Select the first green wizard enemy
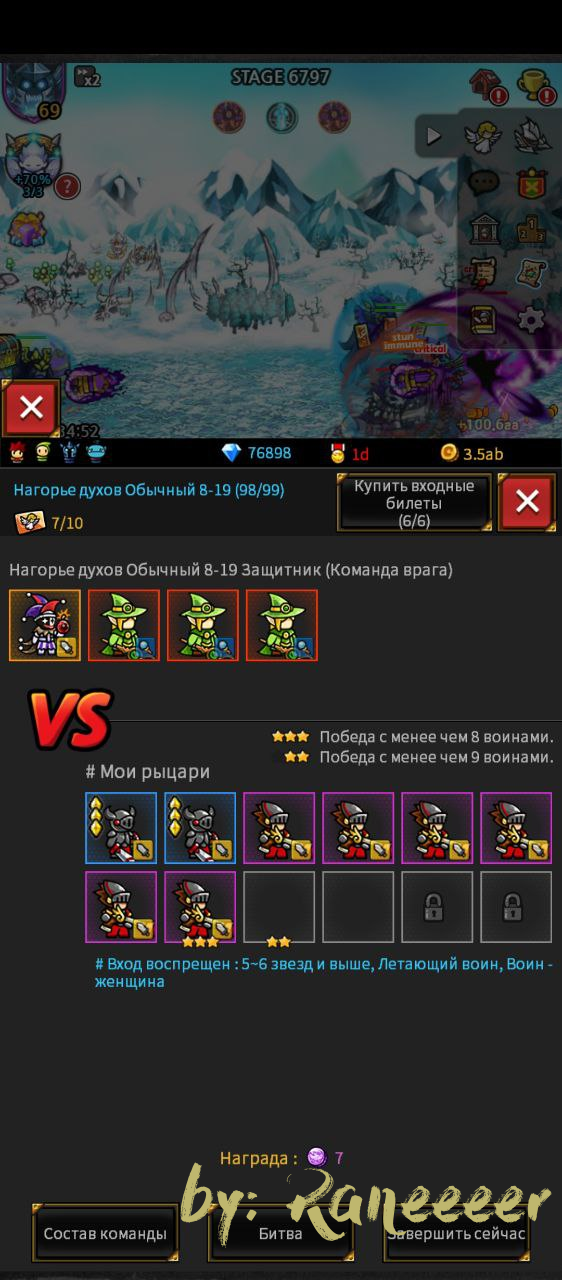The height and width of the screenshot is (1280, 562). coord(124,625)
